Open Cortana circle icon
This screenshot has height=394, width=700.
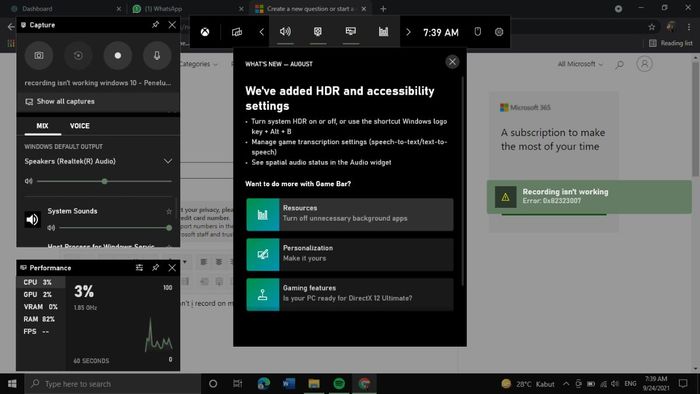point(213,384)
